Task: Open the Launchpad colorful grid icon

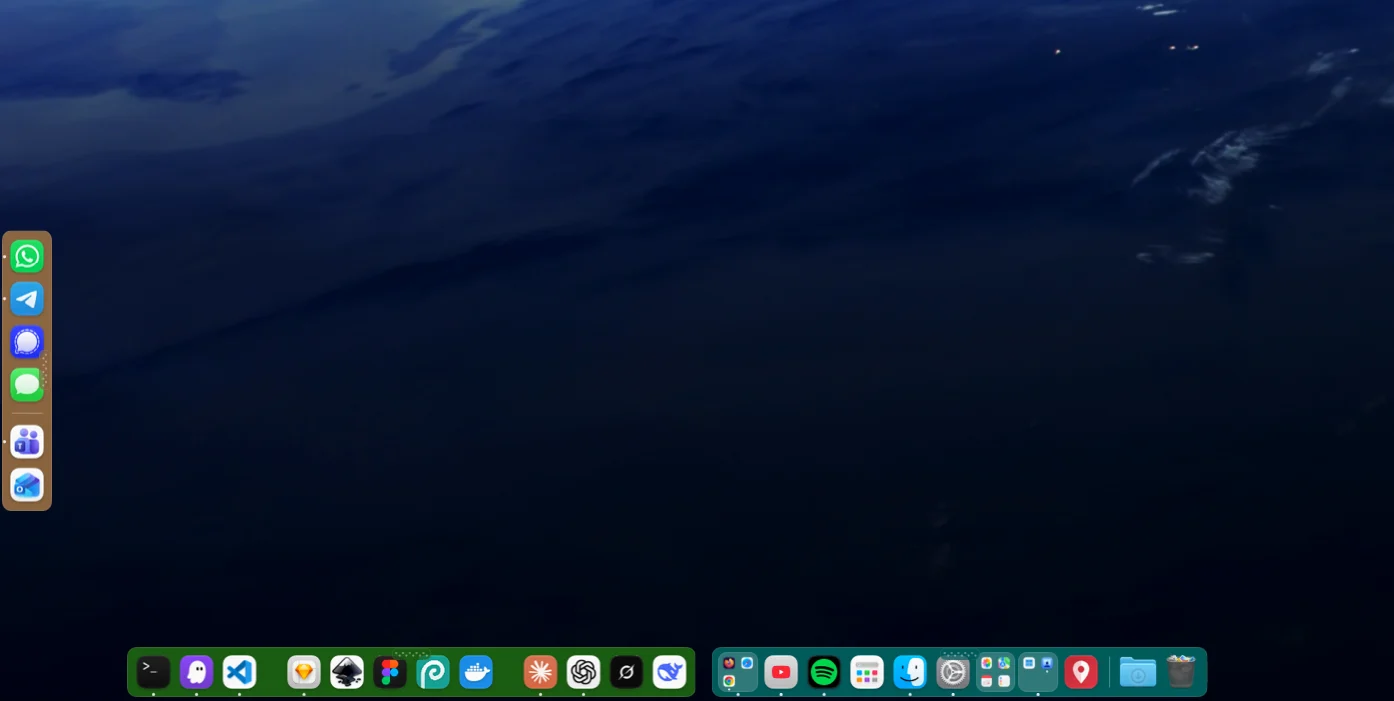Action: pos(867,672)
